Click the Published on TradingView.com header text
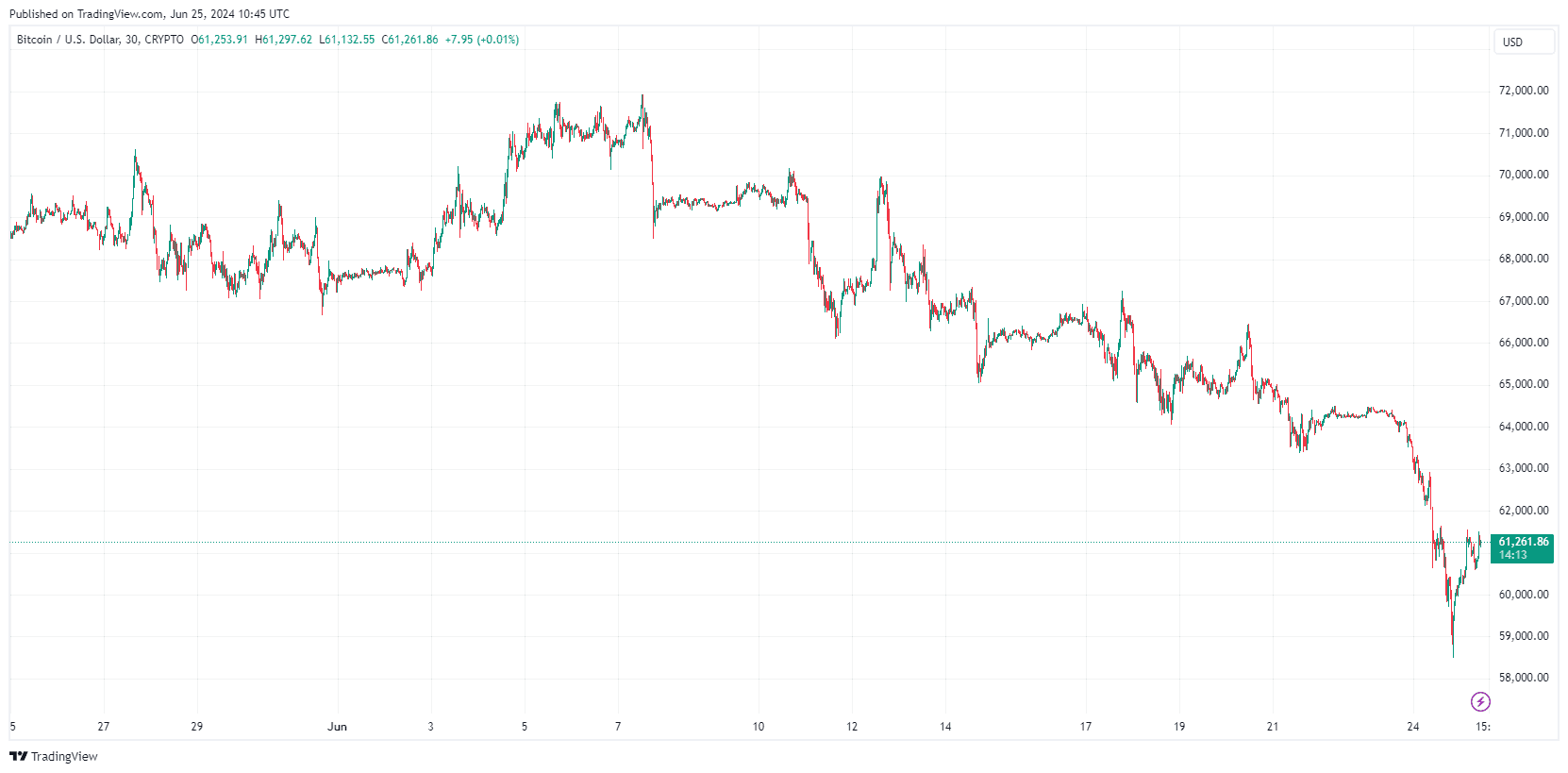This screenshot has height=773, width=1568. click(x=149, y=14)
